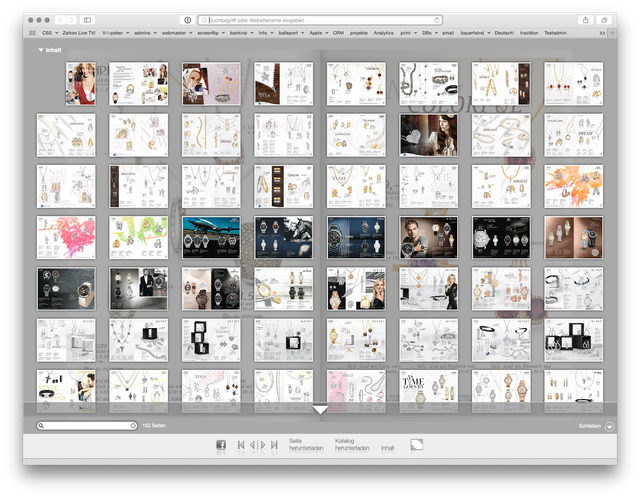Click the Safari sidebar toggle icon
640x498 pixels.
pos(87,20)
